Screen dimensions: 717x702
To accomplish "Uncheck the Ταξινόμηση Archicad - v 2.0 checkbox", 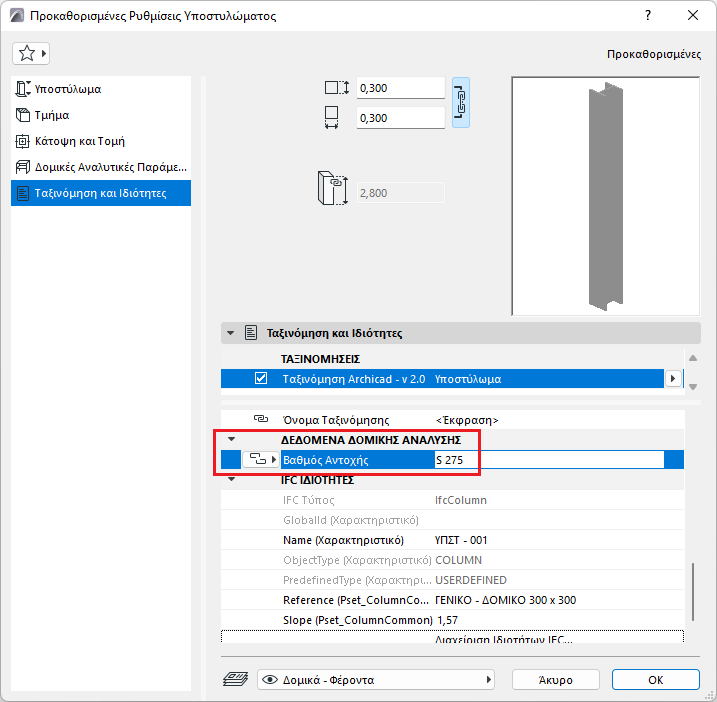I will pyautogui.click(x=261, y=378).
